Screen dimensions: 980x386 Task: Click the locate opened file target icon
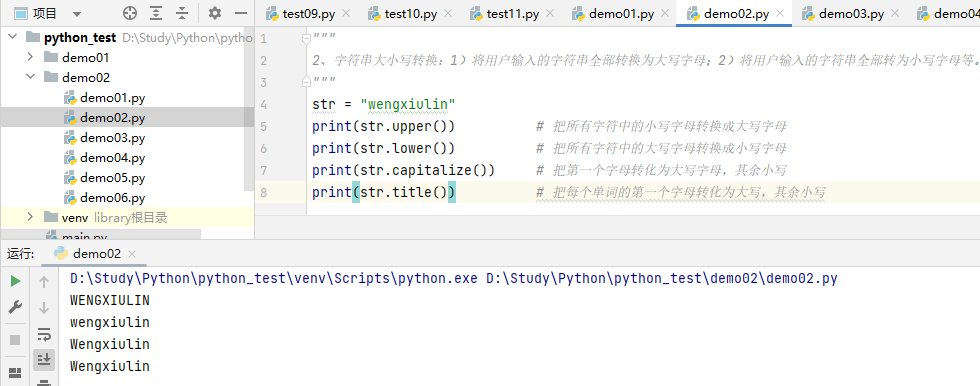coord(129,13)
